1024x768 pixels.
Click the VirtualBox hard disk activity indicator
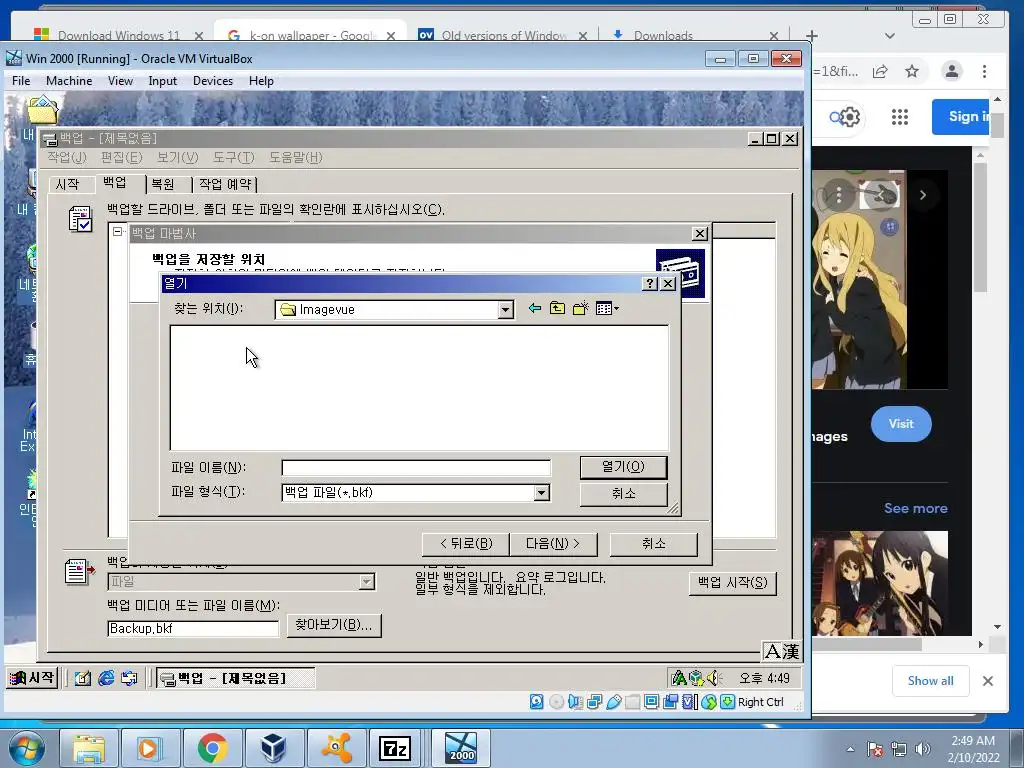[x=536, y=702]
